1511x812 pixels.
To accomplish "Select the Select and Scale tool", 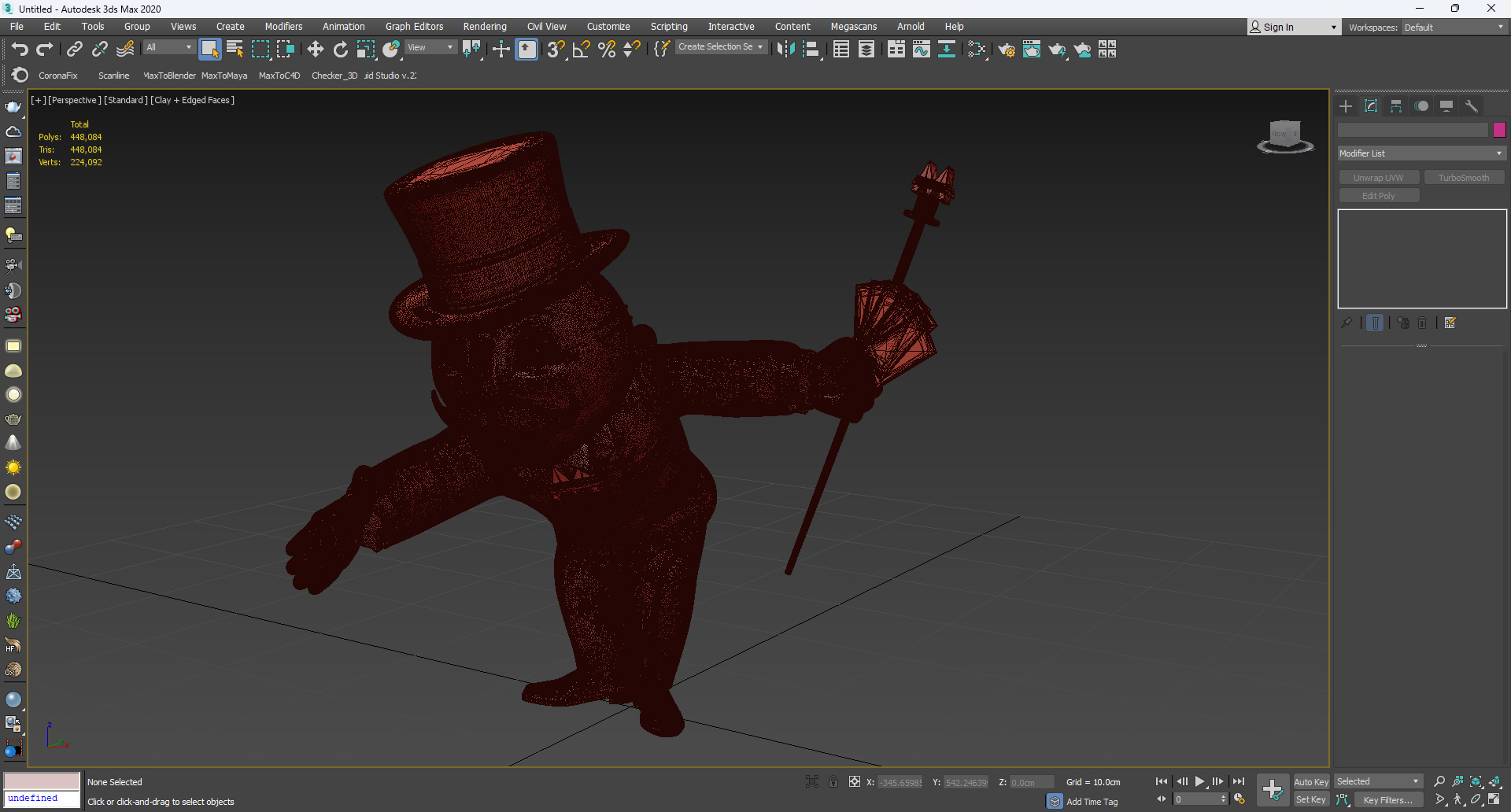I will coord(365,50).
